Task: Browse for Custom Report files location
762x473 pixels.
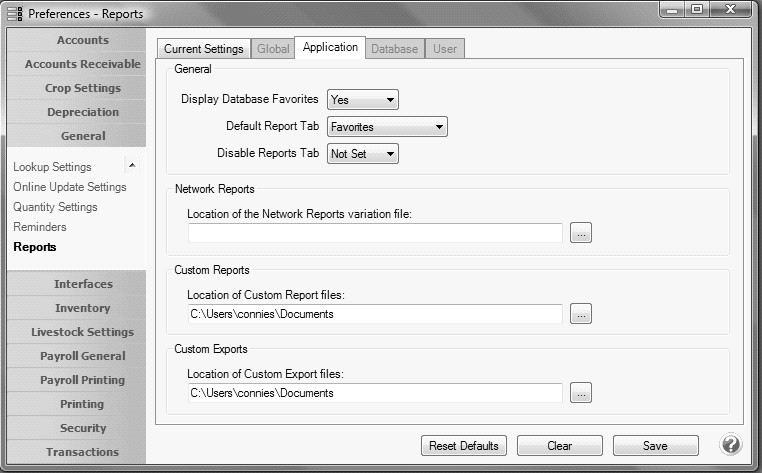Action: pos(581,314)
